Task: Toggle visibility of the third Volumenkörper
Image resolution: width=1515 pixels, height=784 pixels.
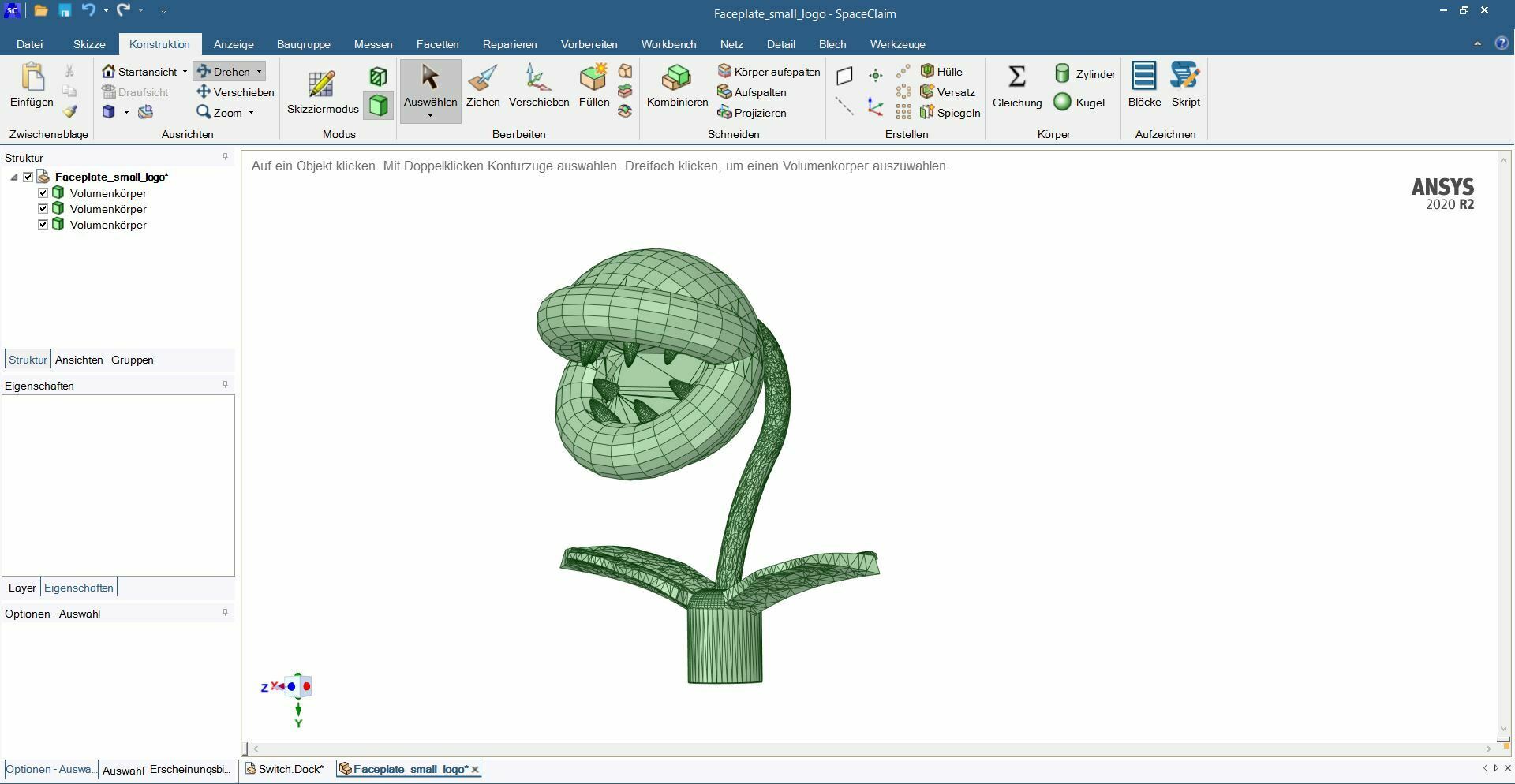Action: (x=43, y=225)
